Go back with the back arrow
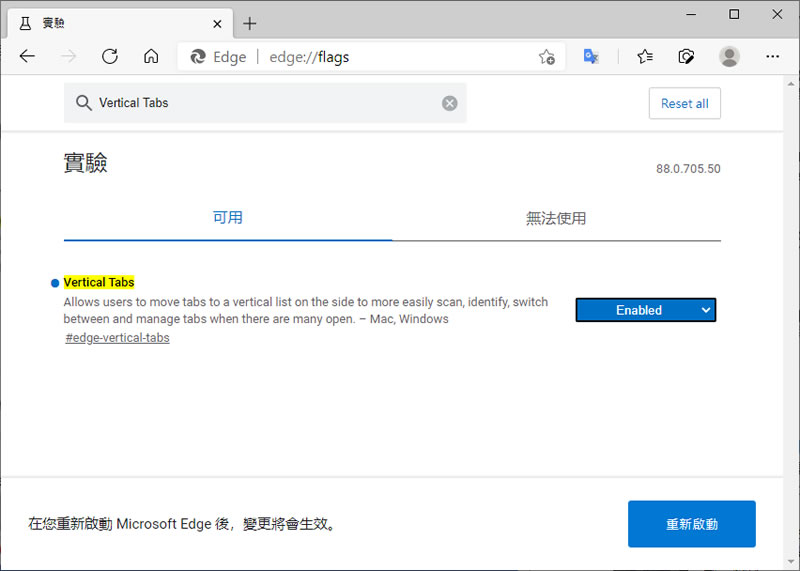800x571 pixels. point(27,56)
